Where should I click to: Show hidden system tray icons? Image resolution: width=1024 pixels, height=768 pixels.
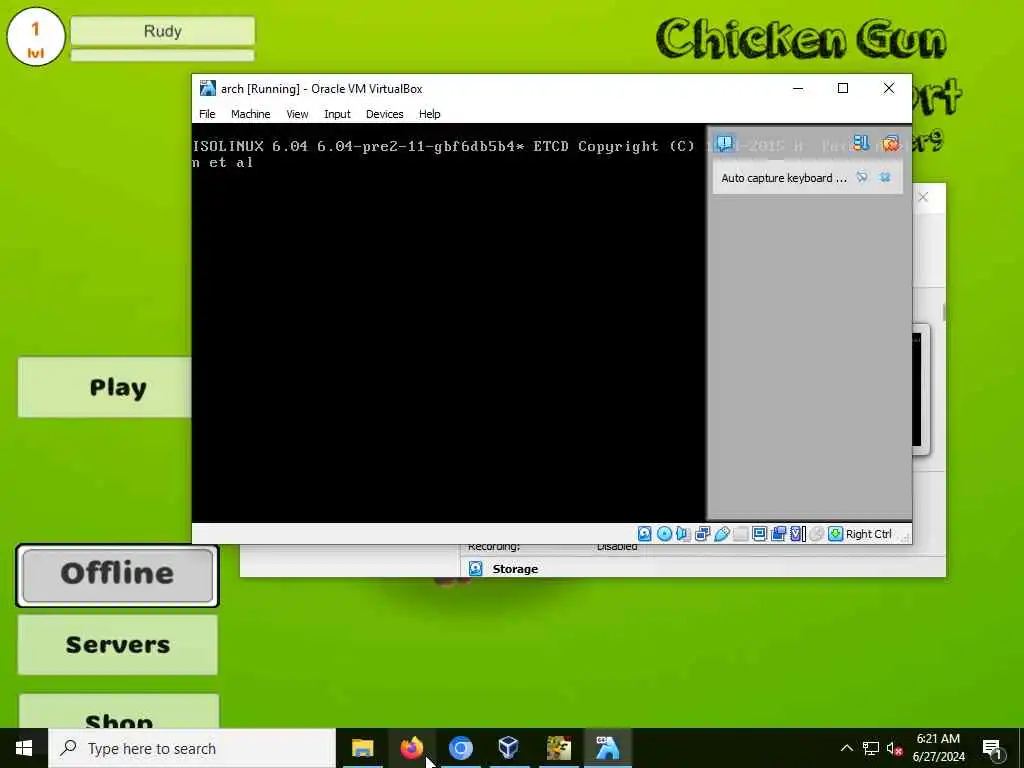[x=846, y=748]
